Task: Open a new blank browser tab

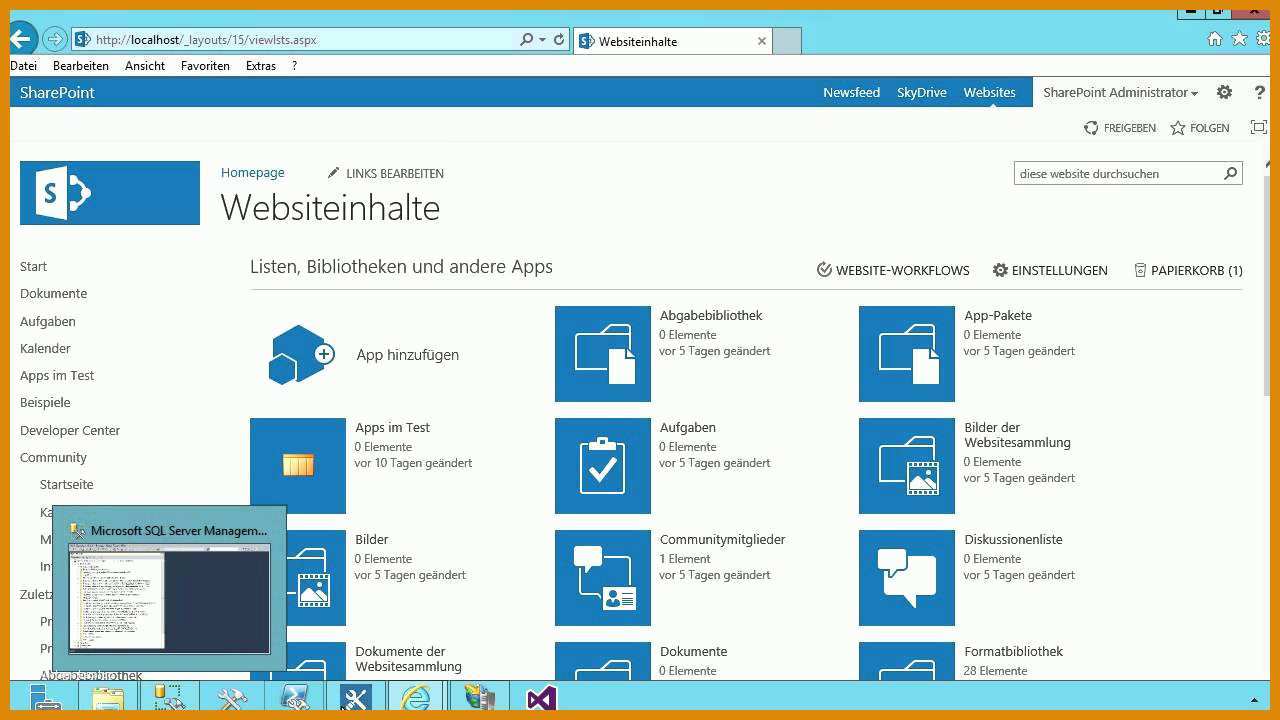Action: point(787,41)
